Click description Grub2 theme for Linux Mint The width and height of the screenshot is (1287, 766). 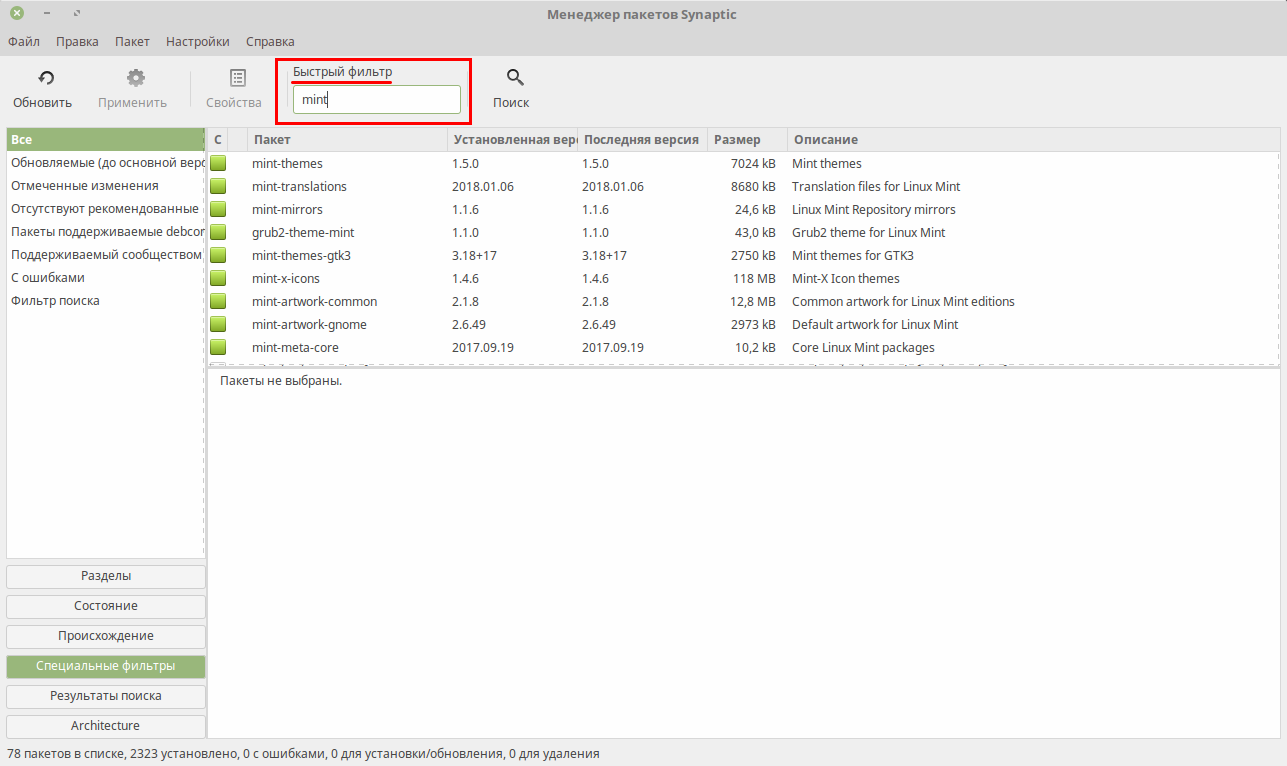[868, 232]
